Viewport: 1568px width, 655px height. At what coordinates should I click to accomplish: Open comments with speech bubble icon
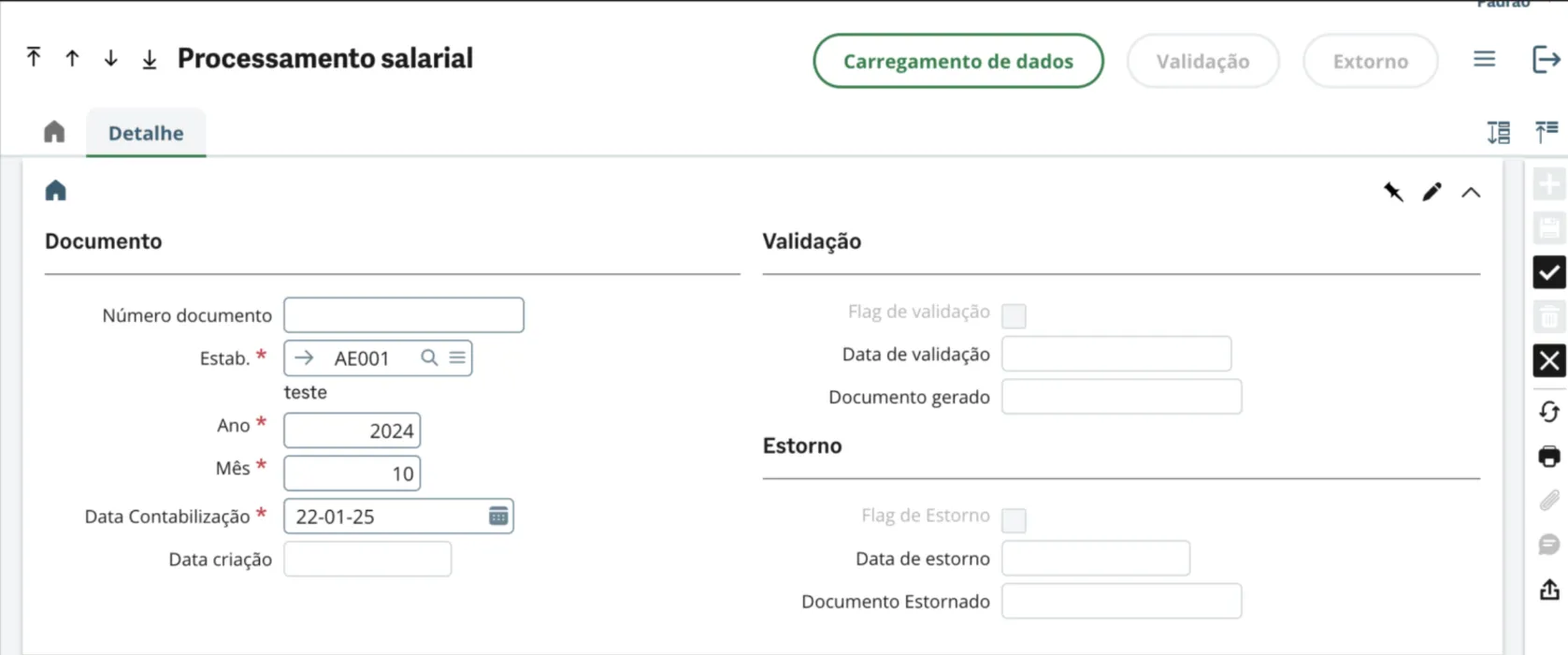(1549, 545)
